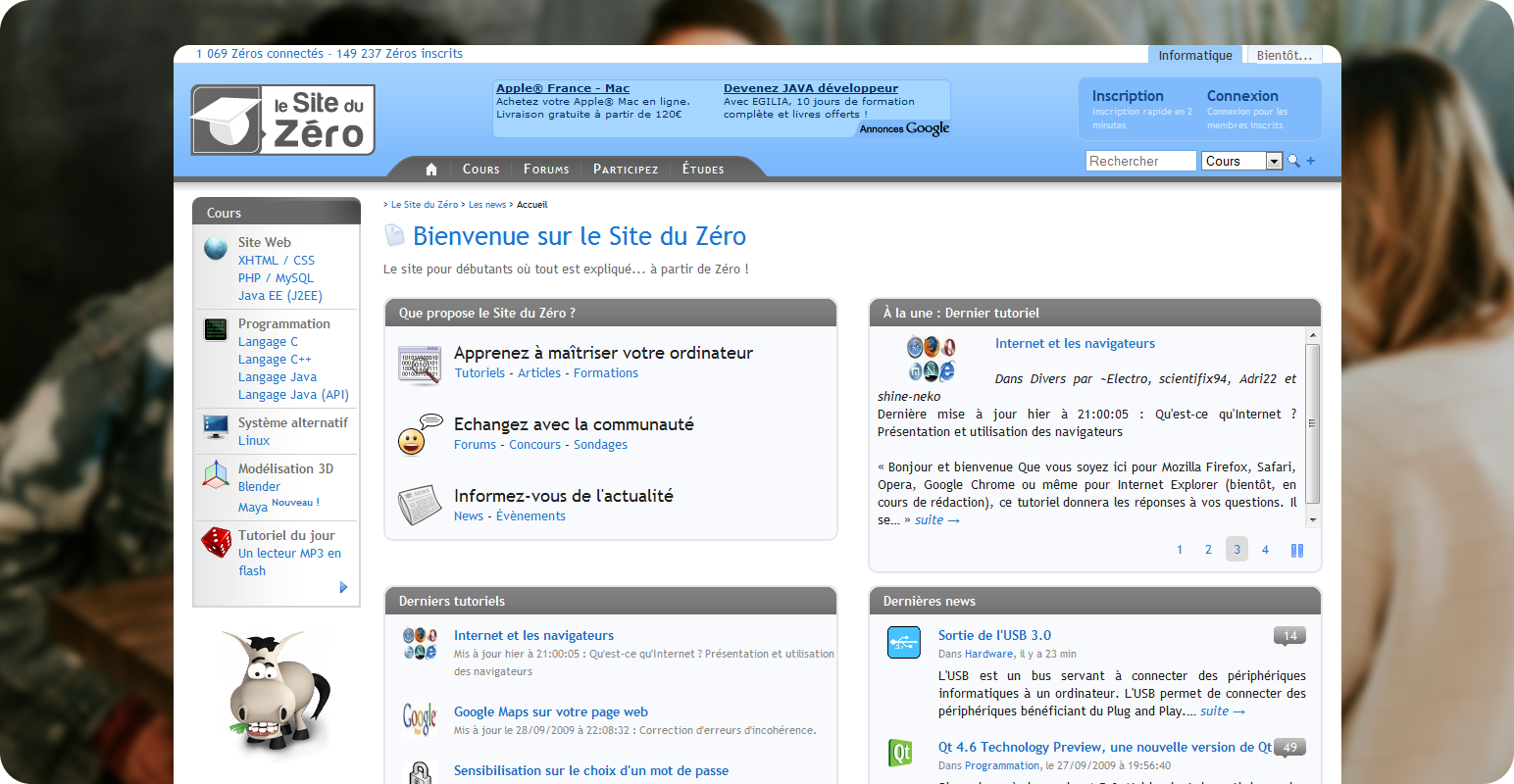Open the Cours search category dropdown
The width and height of the screenshot is (1514, 784).
[x=1274, y=161]
